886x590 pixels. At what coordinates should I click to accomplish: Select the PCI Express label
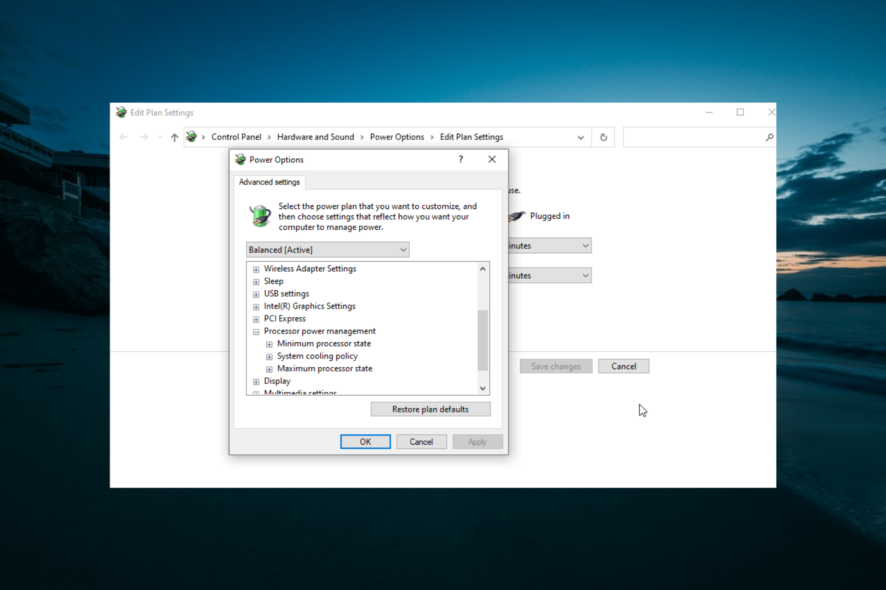point(285,319)
